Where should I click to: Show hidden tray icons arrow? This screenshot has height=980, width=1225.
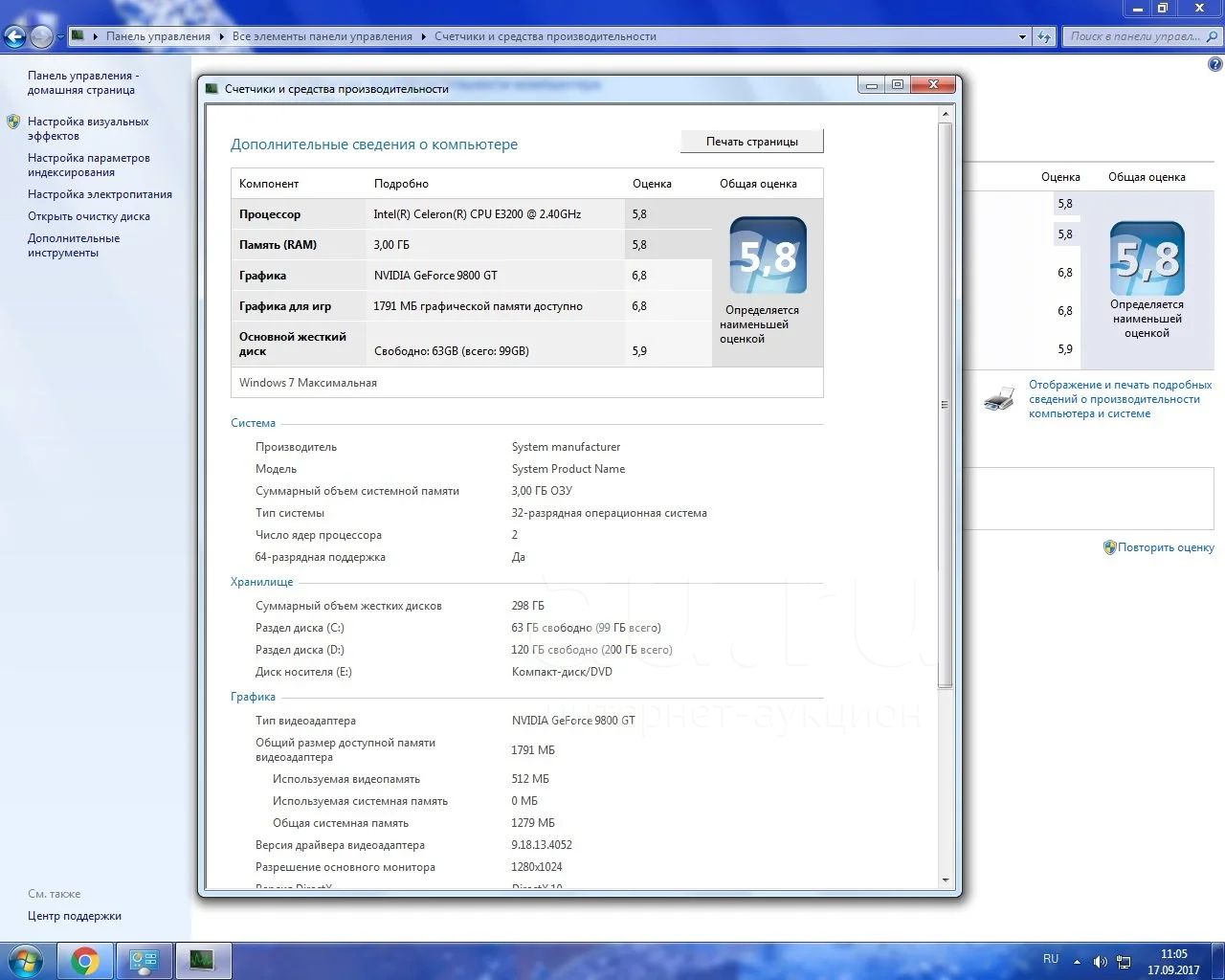1077,962
